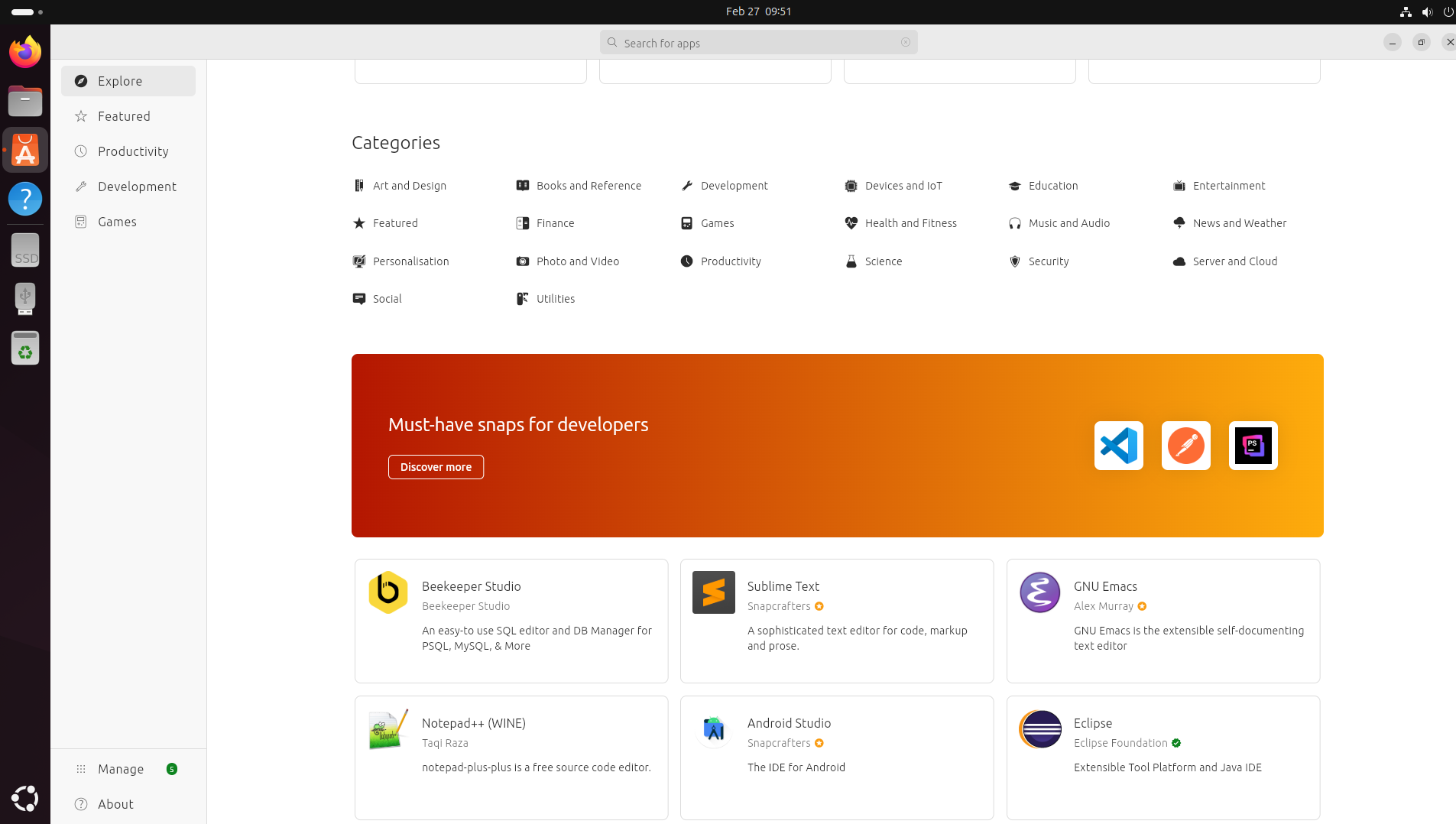1456x824 pixels.
Task: Open the Beekeeper Studio title text
Action: point(472,586)
